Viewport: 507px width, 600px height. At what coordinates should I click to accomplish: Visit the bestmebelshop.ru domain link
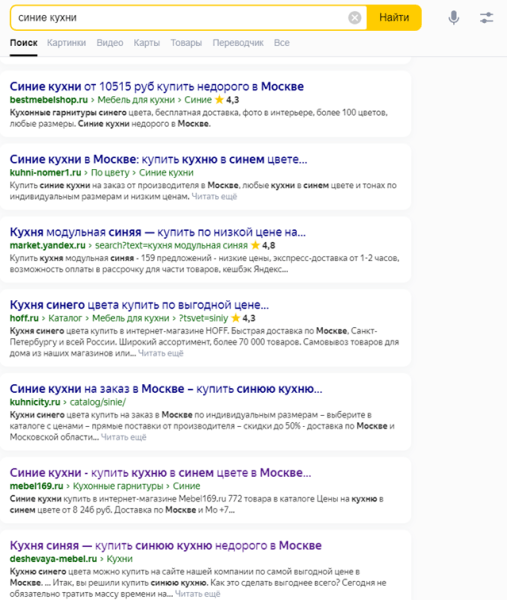[49, 100]
